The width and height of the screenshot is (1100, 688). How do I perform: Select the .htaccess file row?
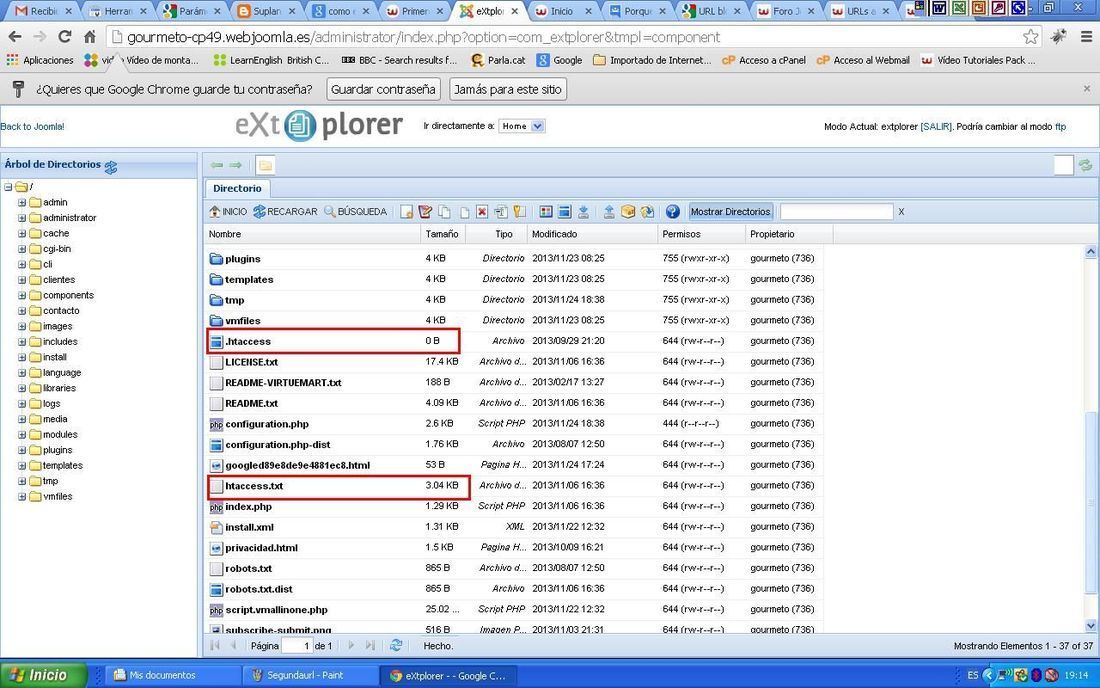pos(515,342)
